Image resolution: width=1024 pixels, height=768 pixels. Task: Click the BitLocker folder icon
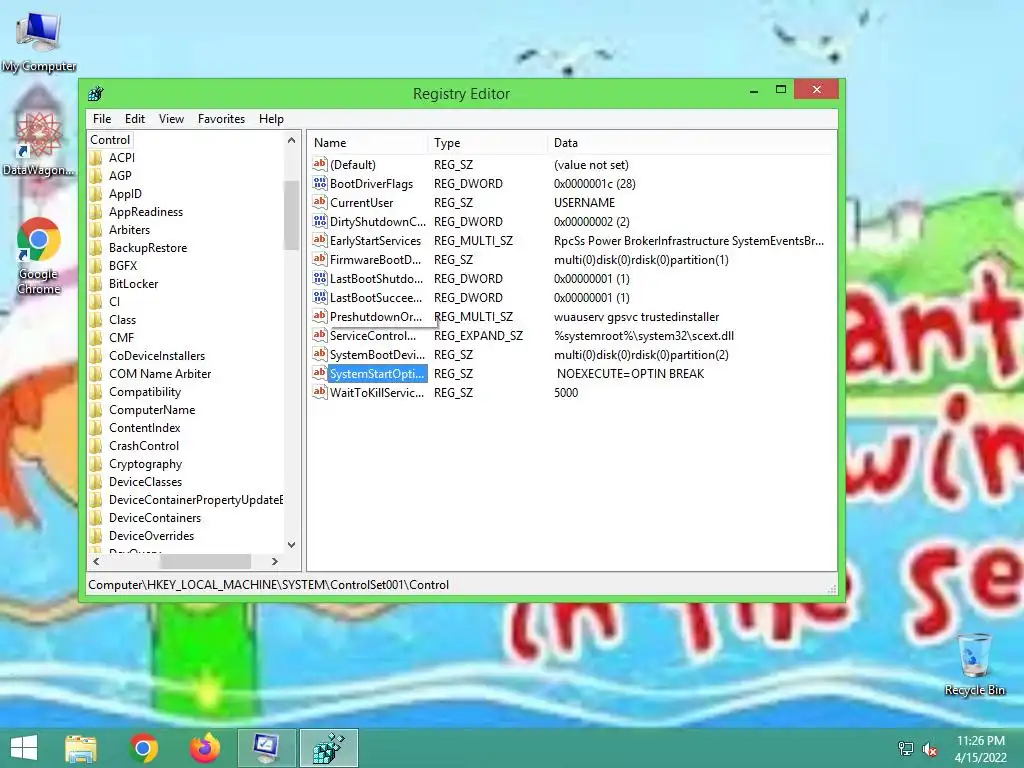tap(97, 284)
